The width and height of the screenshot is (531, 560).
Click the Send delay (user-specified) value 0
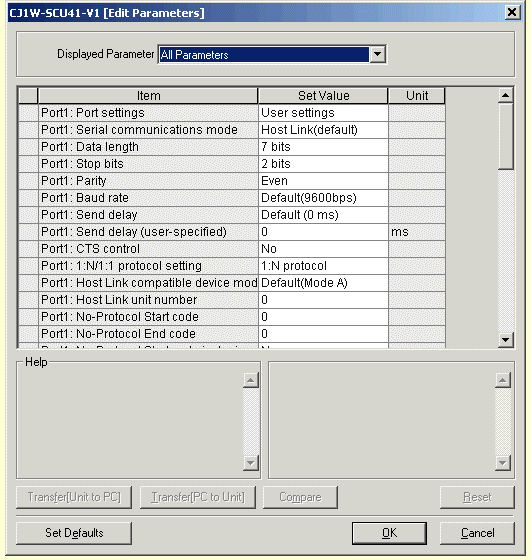323,232
